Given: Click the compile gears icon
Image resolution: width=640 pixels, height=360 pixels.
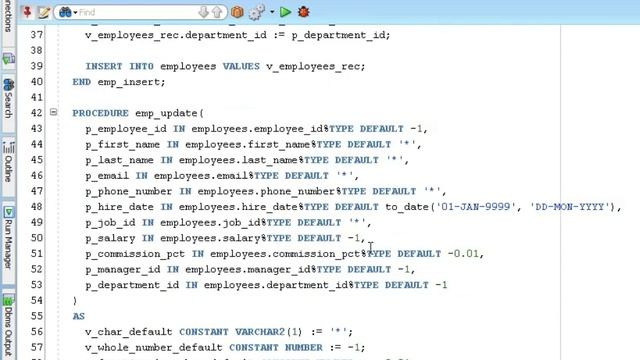Looking at the screenshot, I should point(257,12).
